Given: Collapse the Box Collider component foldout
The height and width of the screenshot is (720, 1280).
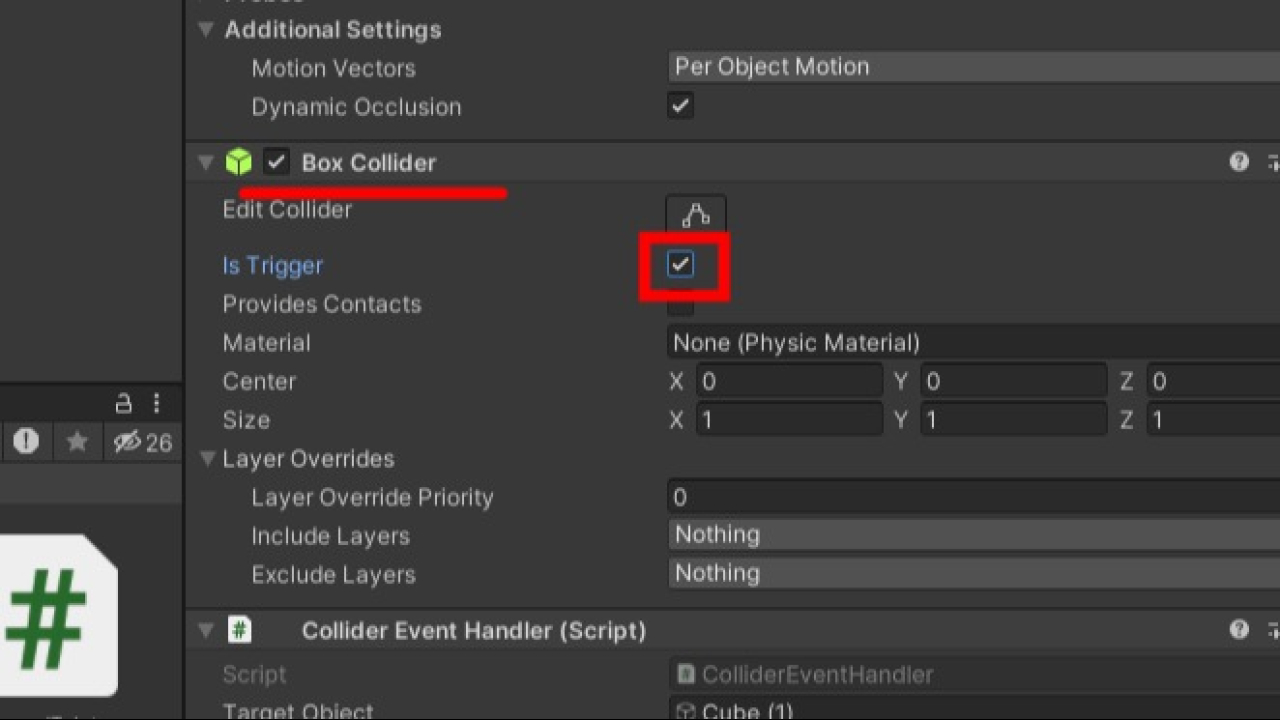Looking at the screenshot, I should pos(207,162).
